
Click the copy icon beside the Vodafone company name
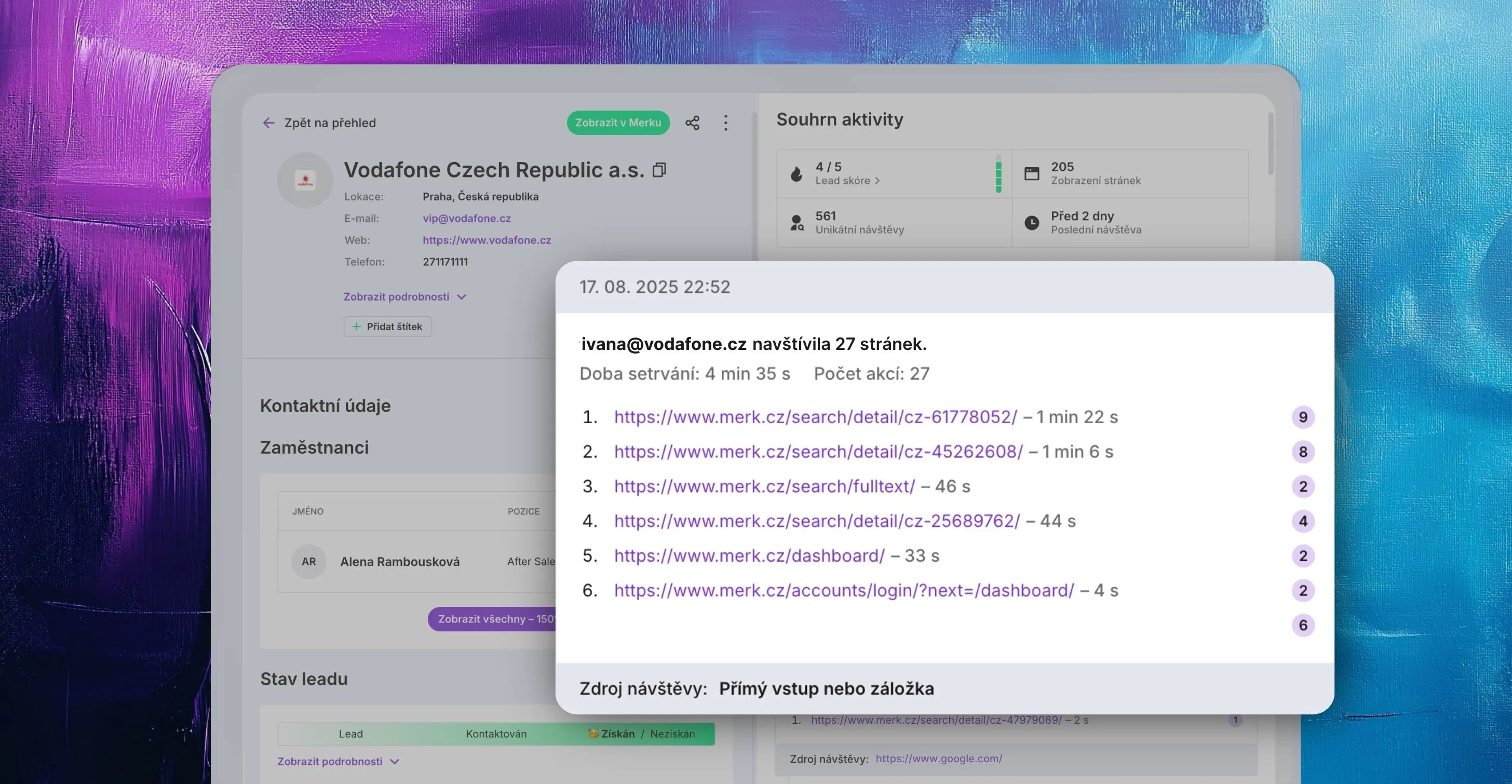659,170
